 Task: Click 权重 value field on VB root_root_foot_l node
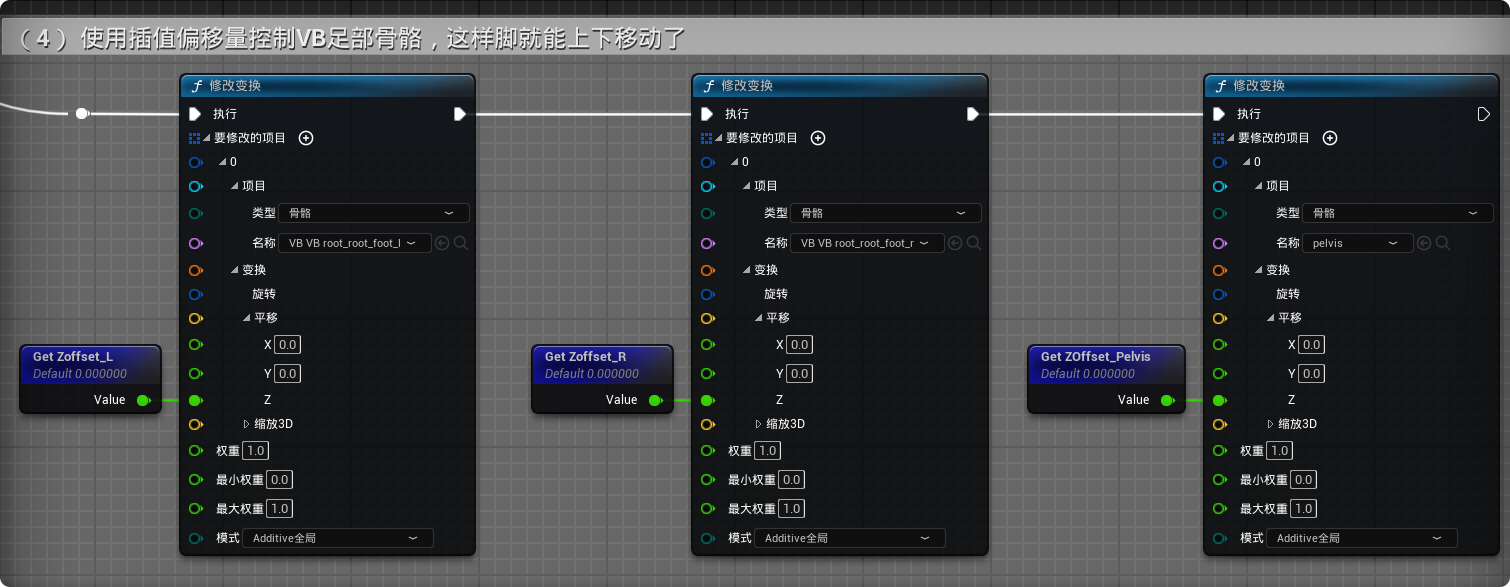(x=255, y=451)
